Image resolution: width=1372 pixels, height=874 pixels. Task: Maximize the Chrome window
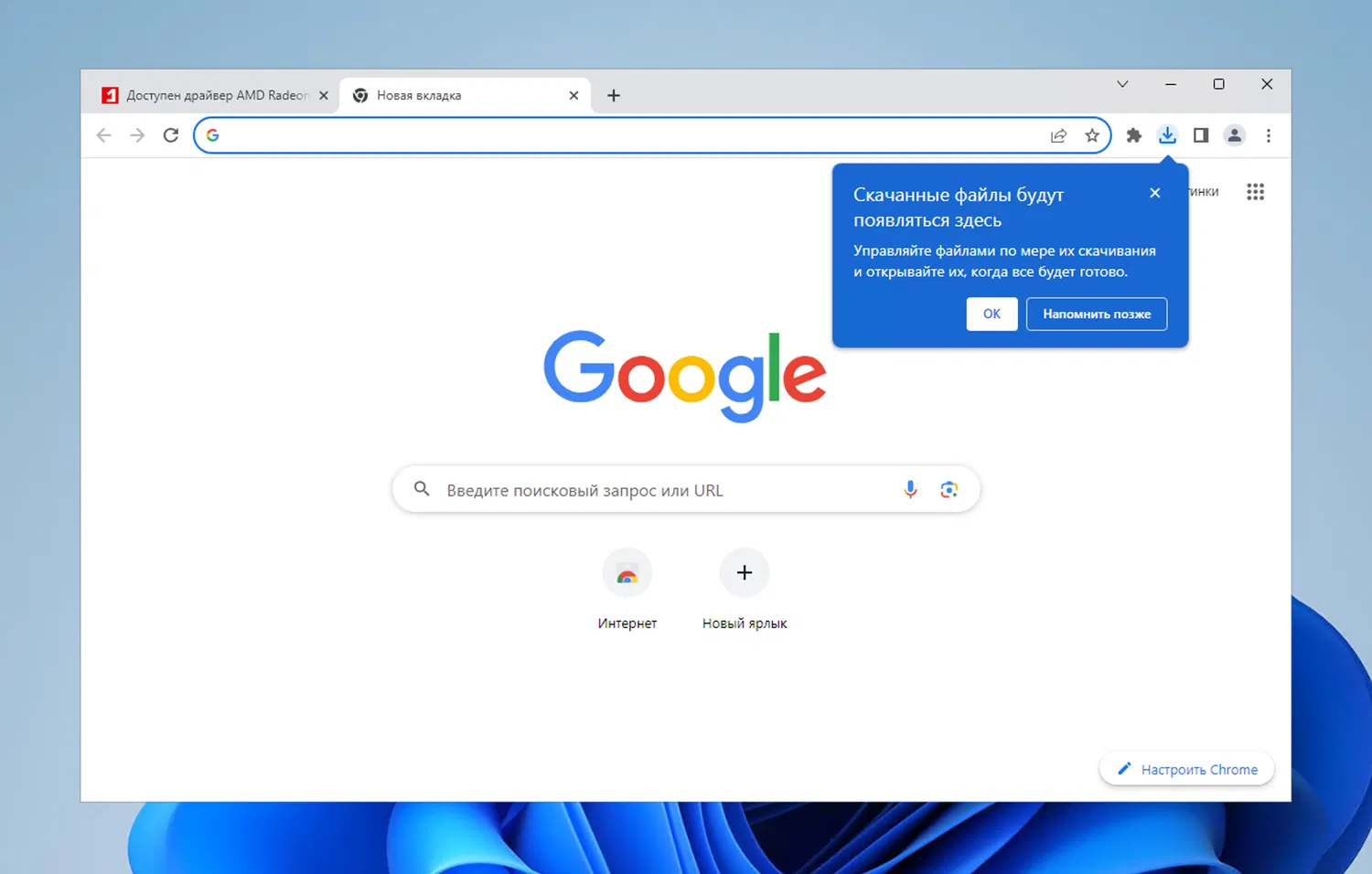pyautogui.click(x=1218, y=84)
